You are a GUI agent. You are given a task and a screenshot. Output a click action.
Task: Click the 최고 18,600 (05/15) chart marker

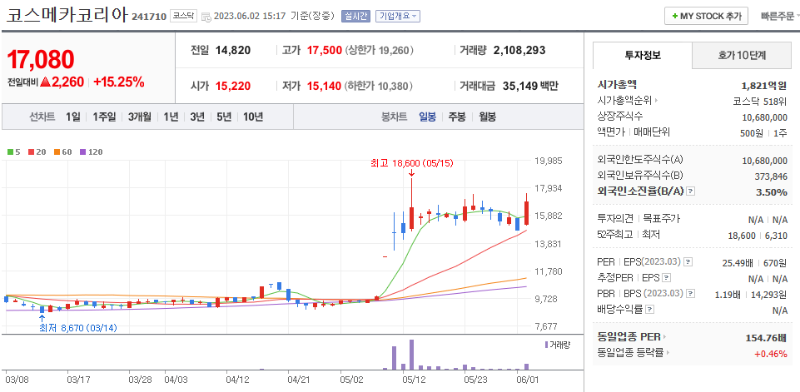tap(411, 163)
